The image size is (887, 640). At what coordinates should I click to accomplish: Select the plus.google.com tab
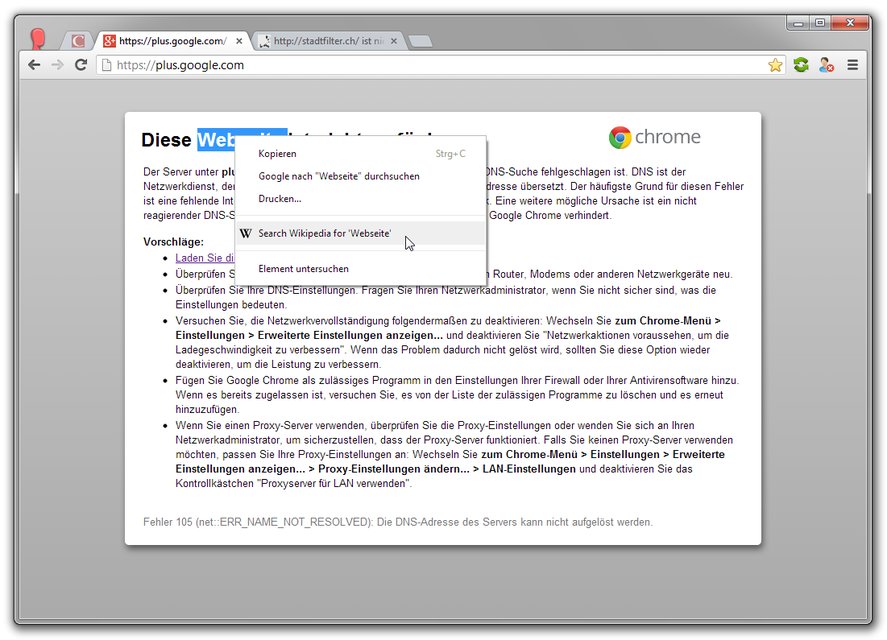point(172,41)
